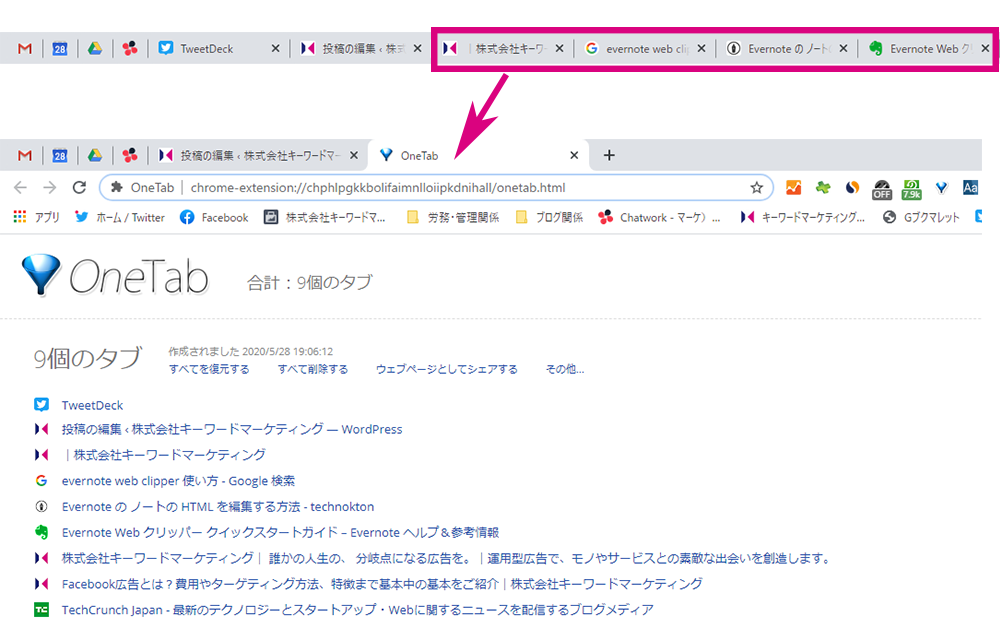This screenshot has width=1000, height=640.
Task: Open the TweetDeck link in the saved list
Action: click(x=92, y=405)
